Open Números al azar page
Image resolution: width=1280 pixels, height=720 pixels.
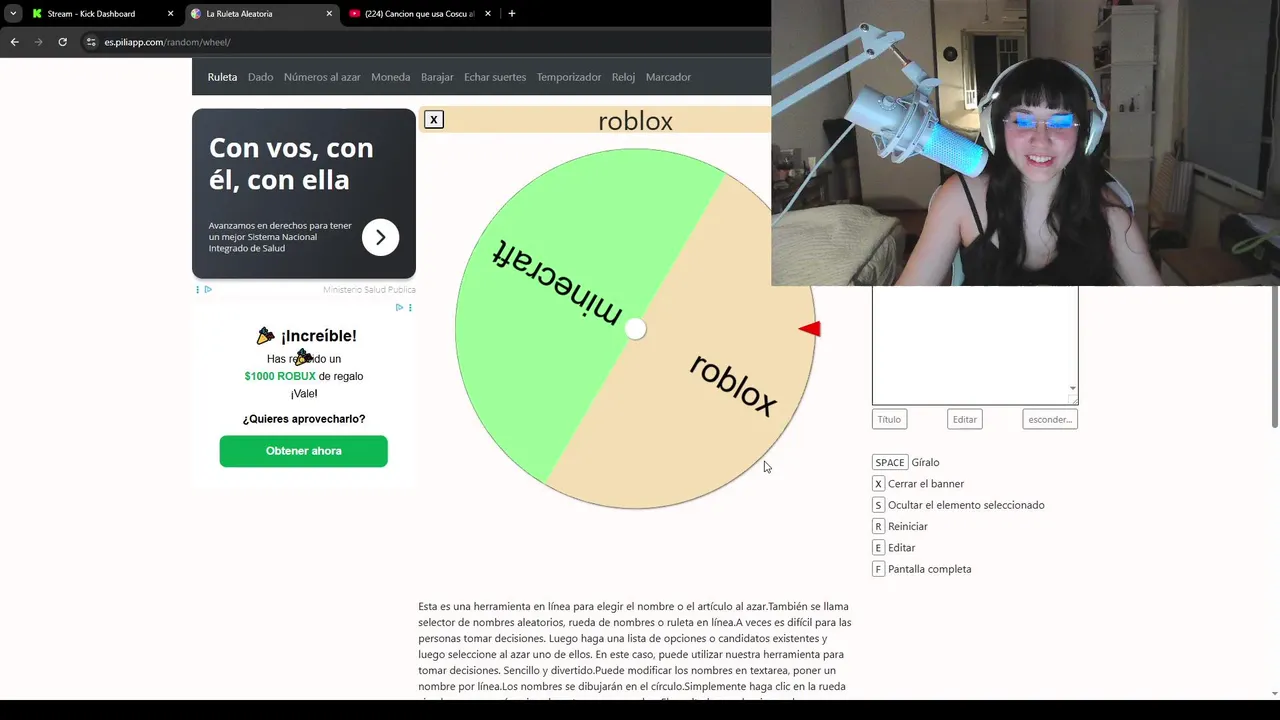[x=322, y=77]
